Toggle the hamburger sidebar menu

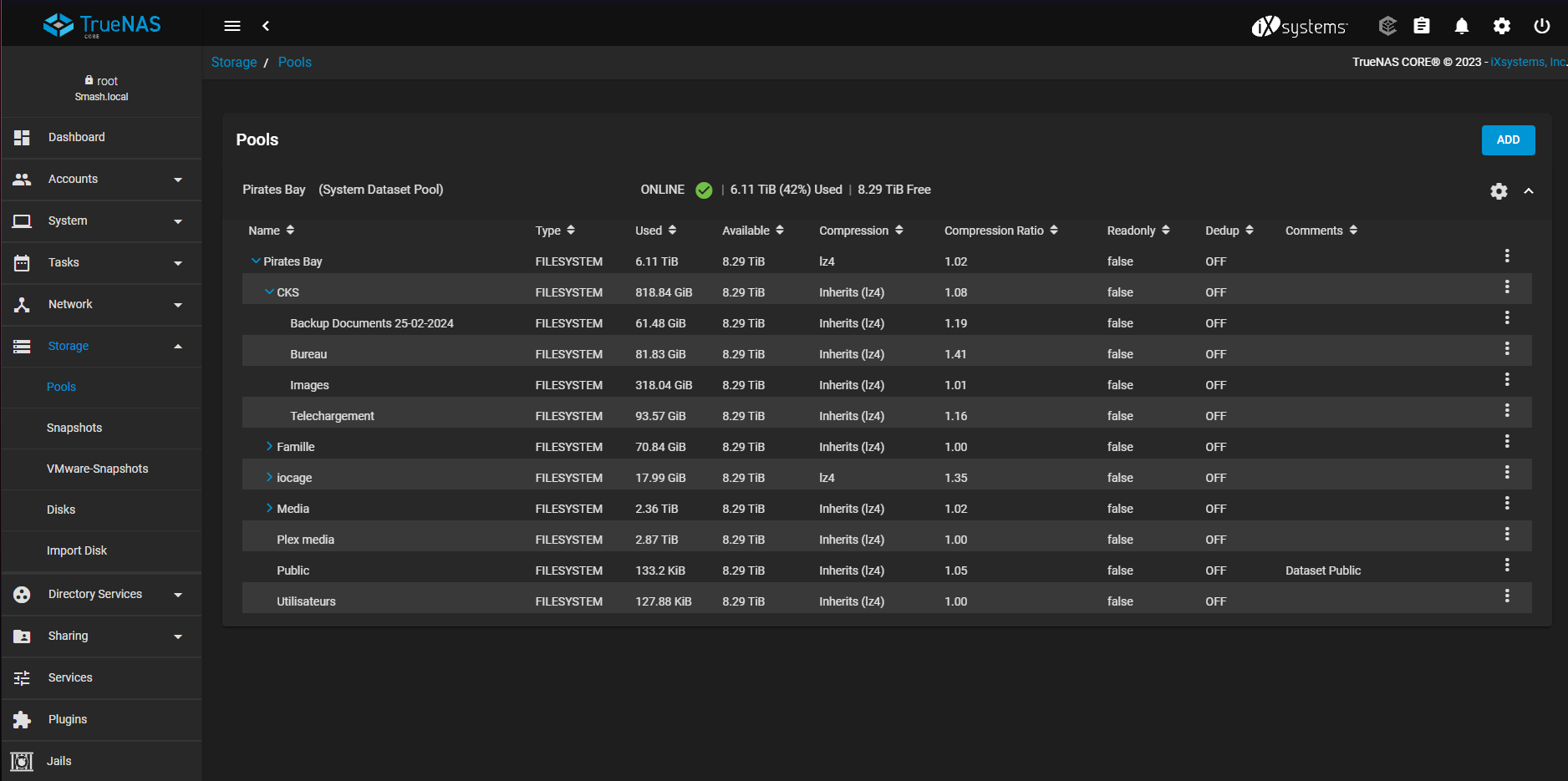pos(232,26)
